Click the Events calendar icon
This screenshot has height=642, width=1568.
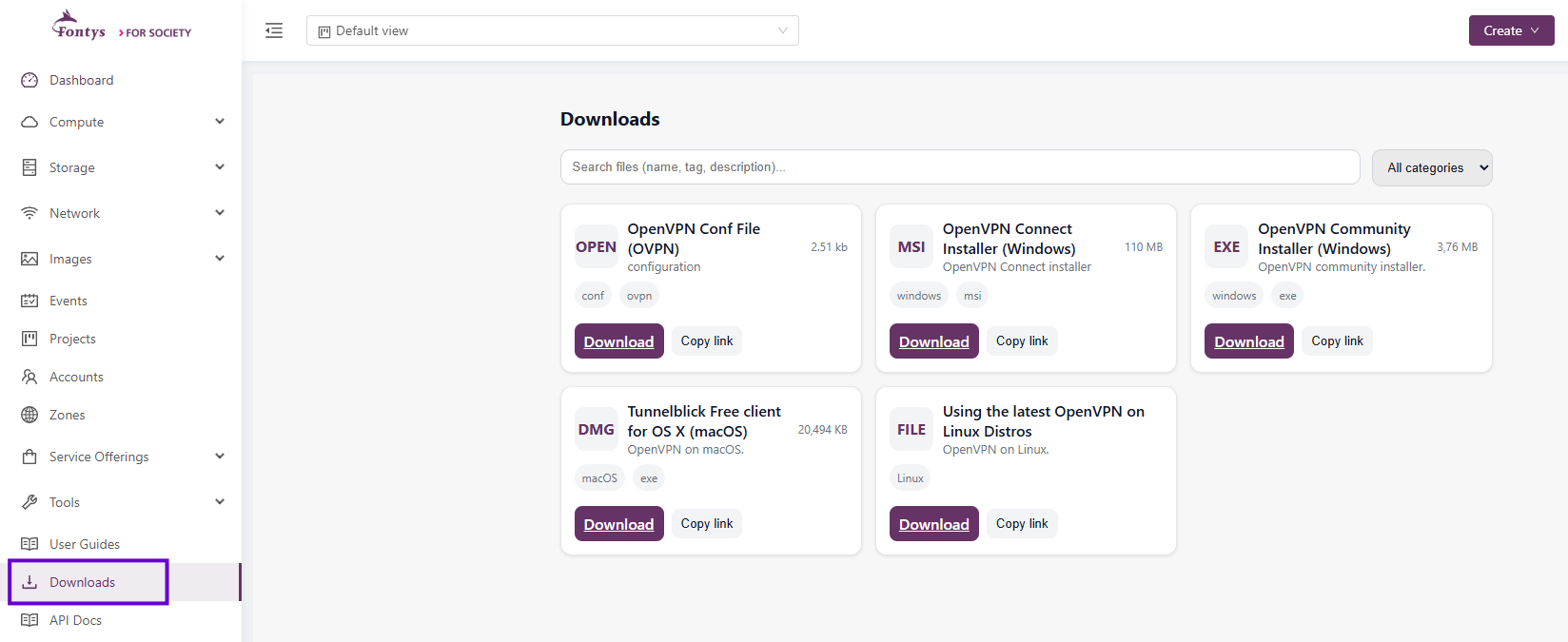pos(29,301)
